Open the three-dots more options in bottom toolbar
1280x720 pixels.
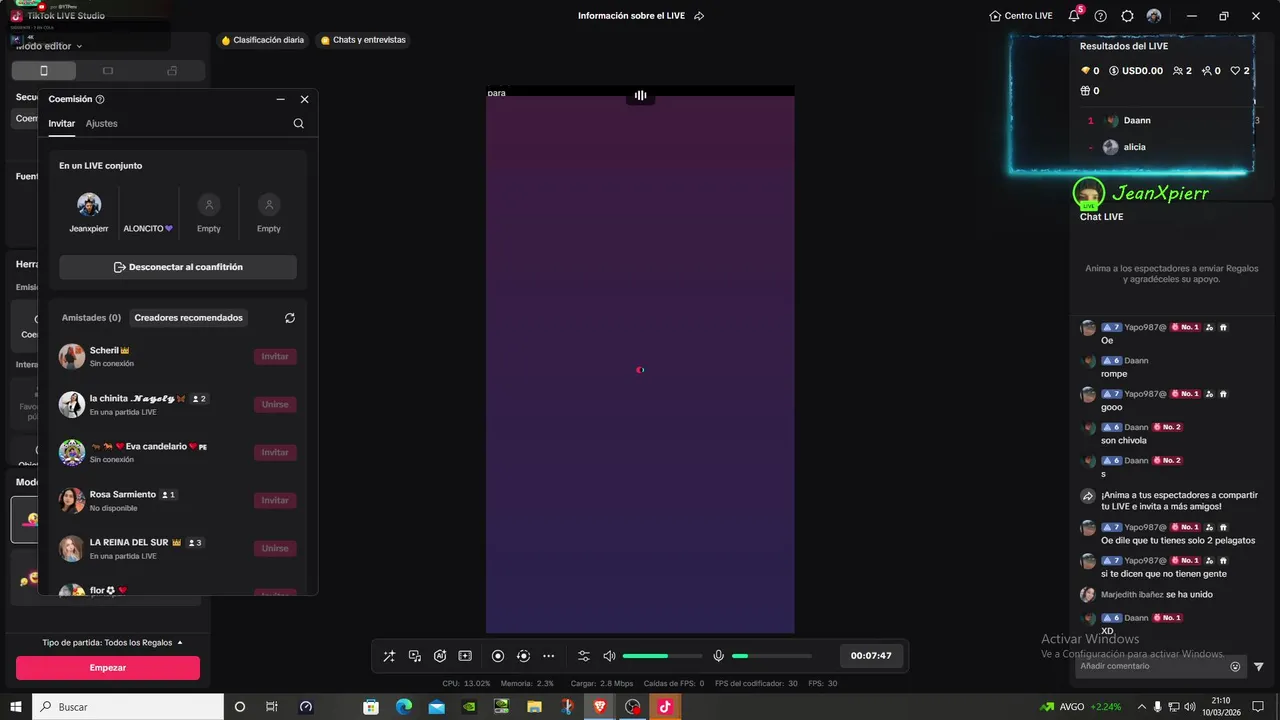[x=548, y=656]
